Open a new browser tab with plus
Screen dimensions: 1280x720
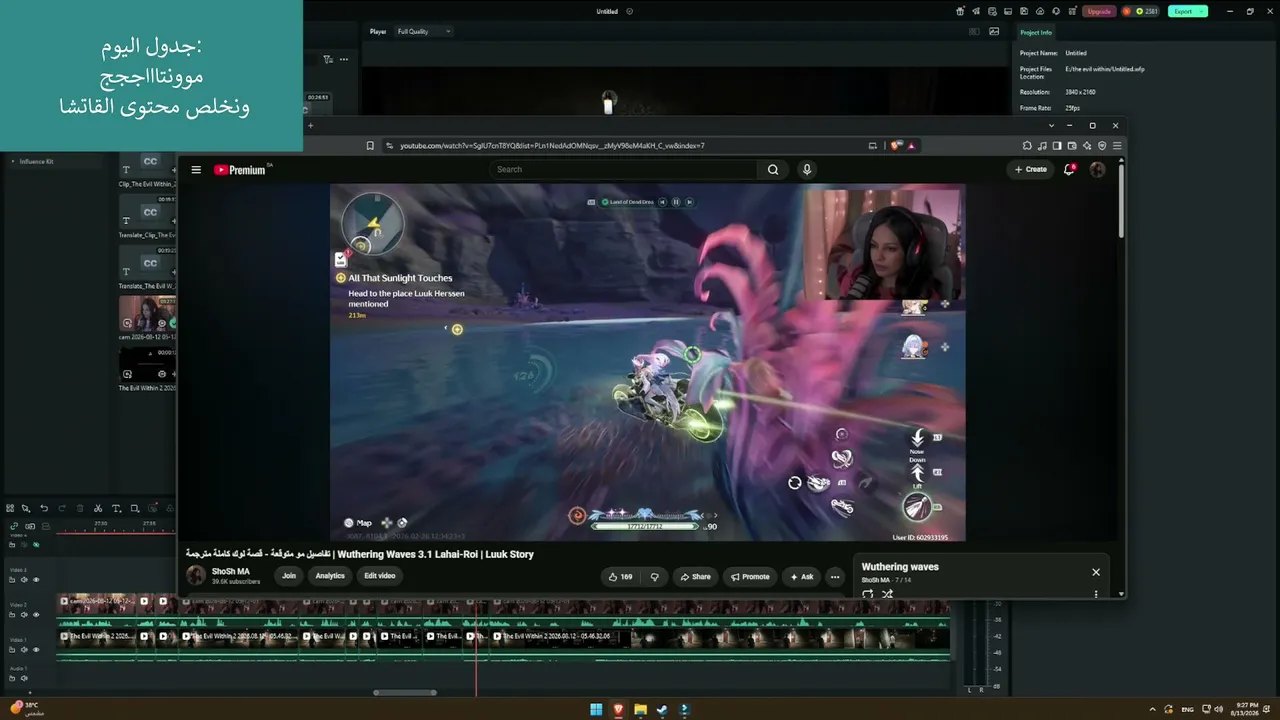(x=310, y=126)
